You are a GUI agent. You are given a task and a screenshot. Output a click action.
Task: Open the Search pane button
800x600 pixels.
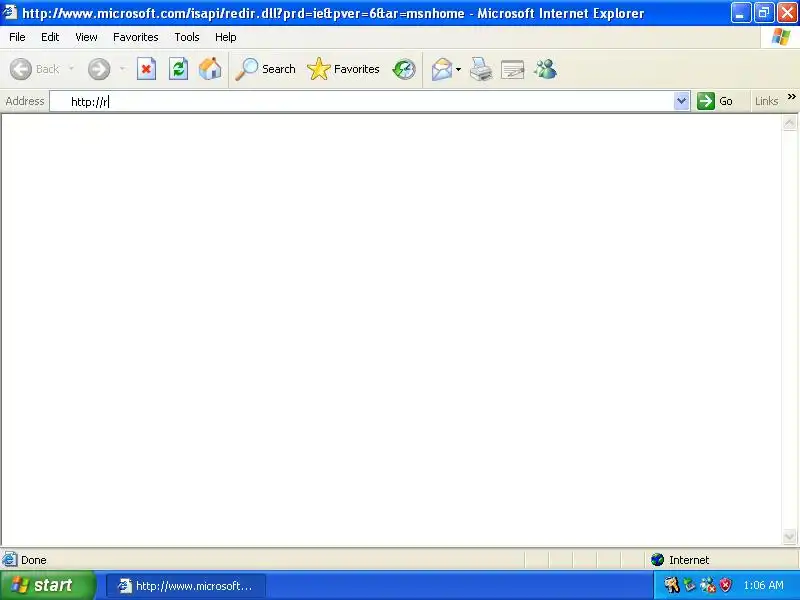[265, 69]
